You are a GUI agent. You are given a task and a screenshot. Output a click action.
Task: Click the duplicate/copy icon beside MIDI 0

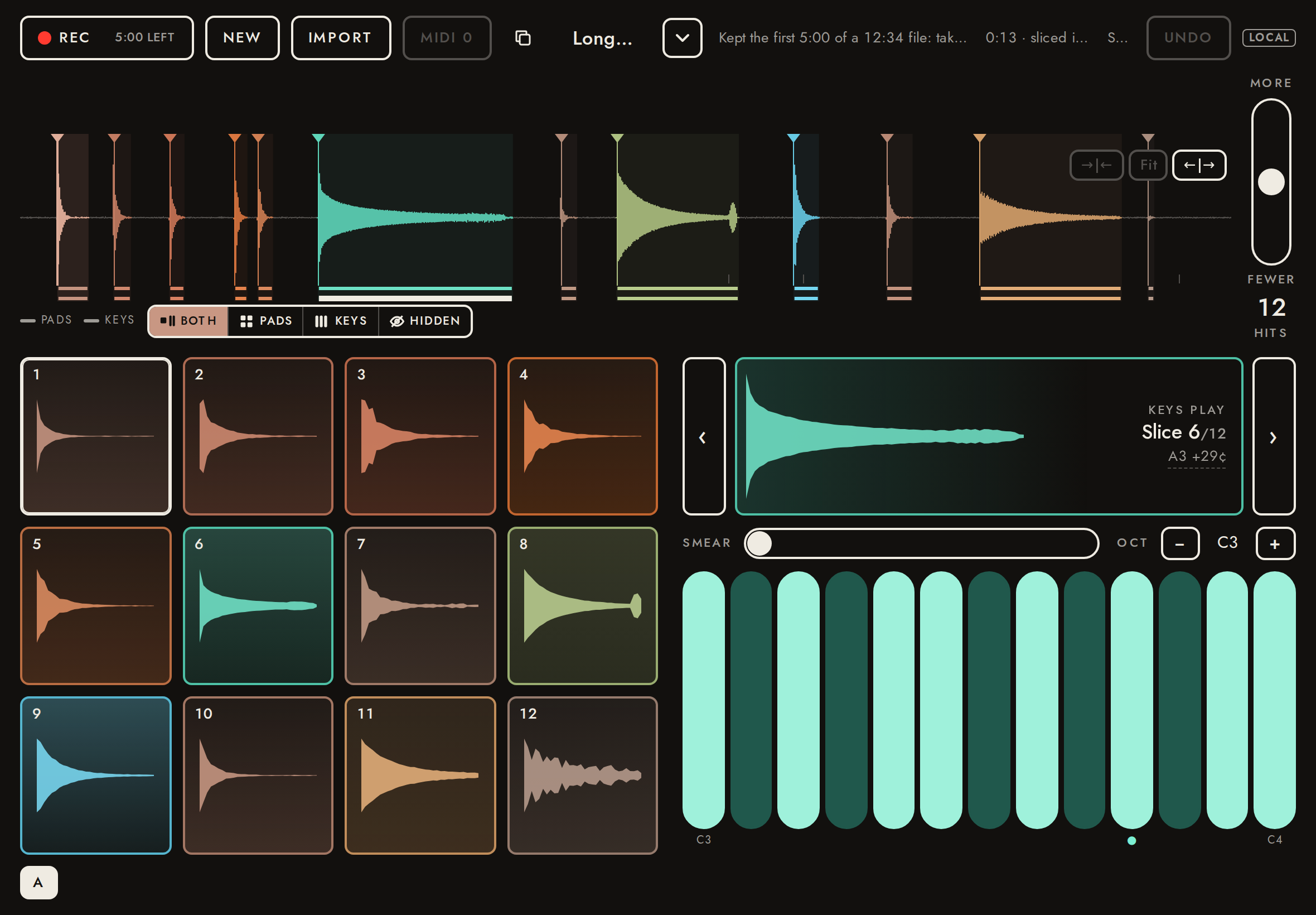pyautogui.click(x=522, y=38)
